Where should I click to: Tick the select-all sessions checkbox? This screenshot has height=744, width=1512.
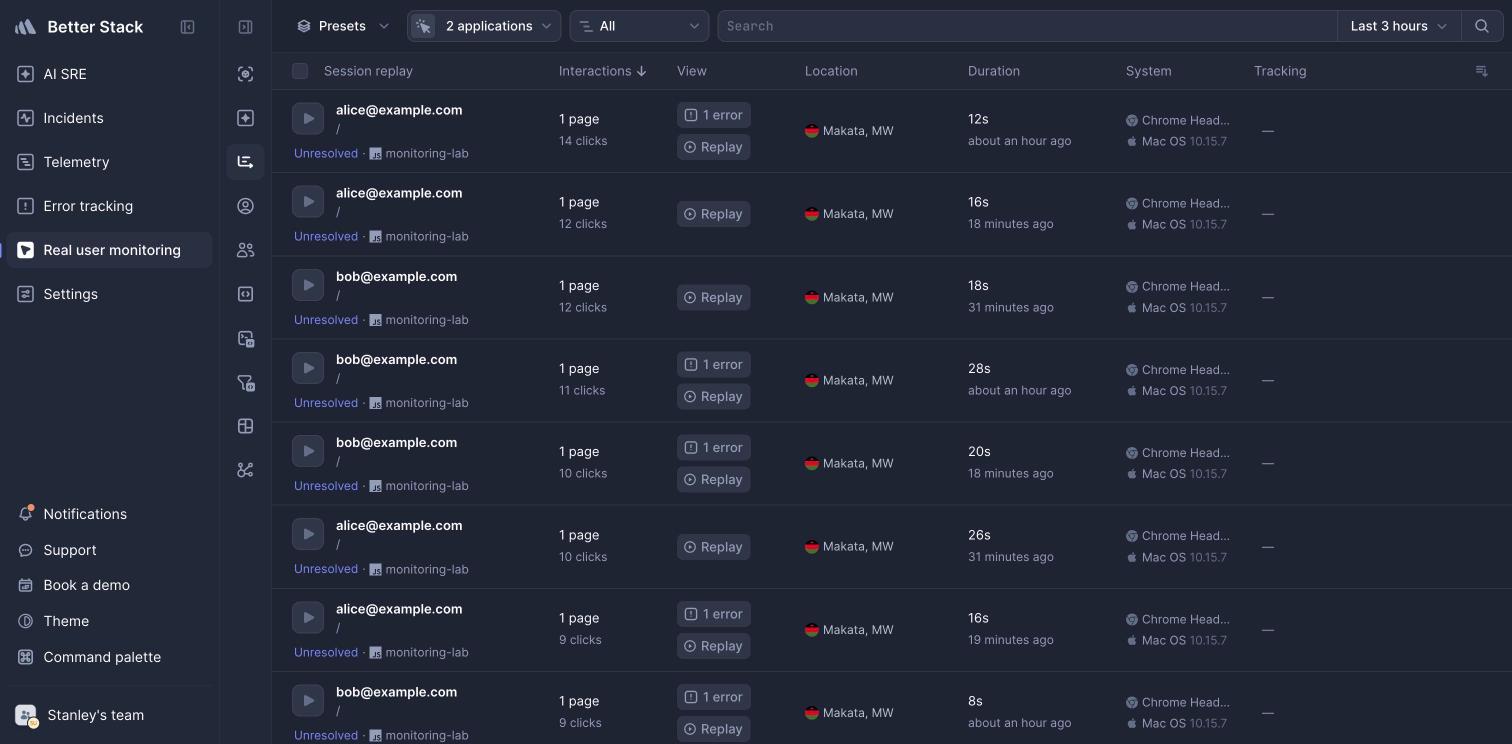click(300, 71)
